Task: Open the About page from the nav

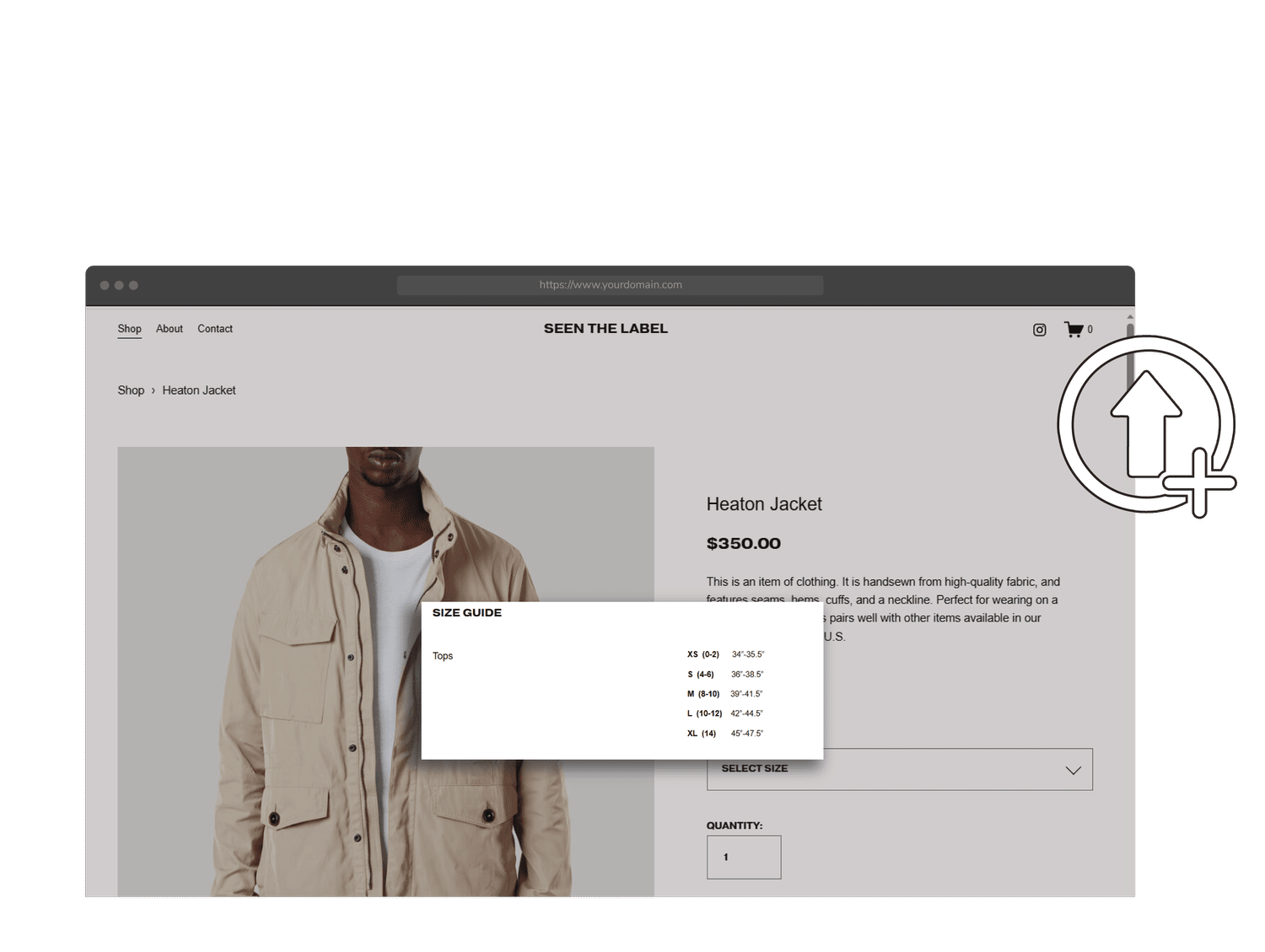Action: [x=169, y=329]
